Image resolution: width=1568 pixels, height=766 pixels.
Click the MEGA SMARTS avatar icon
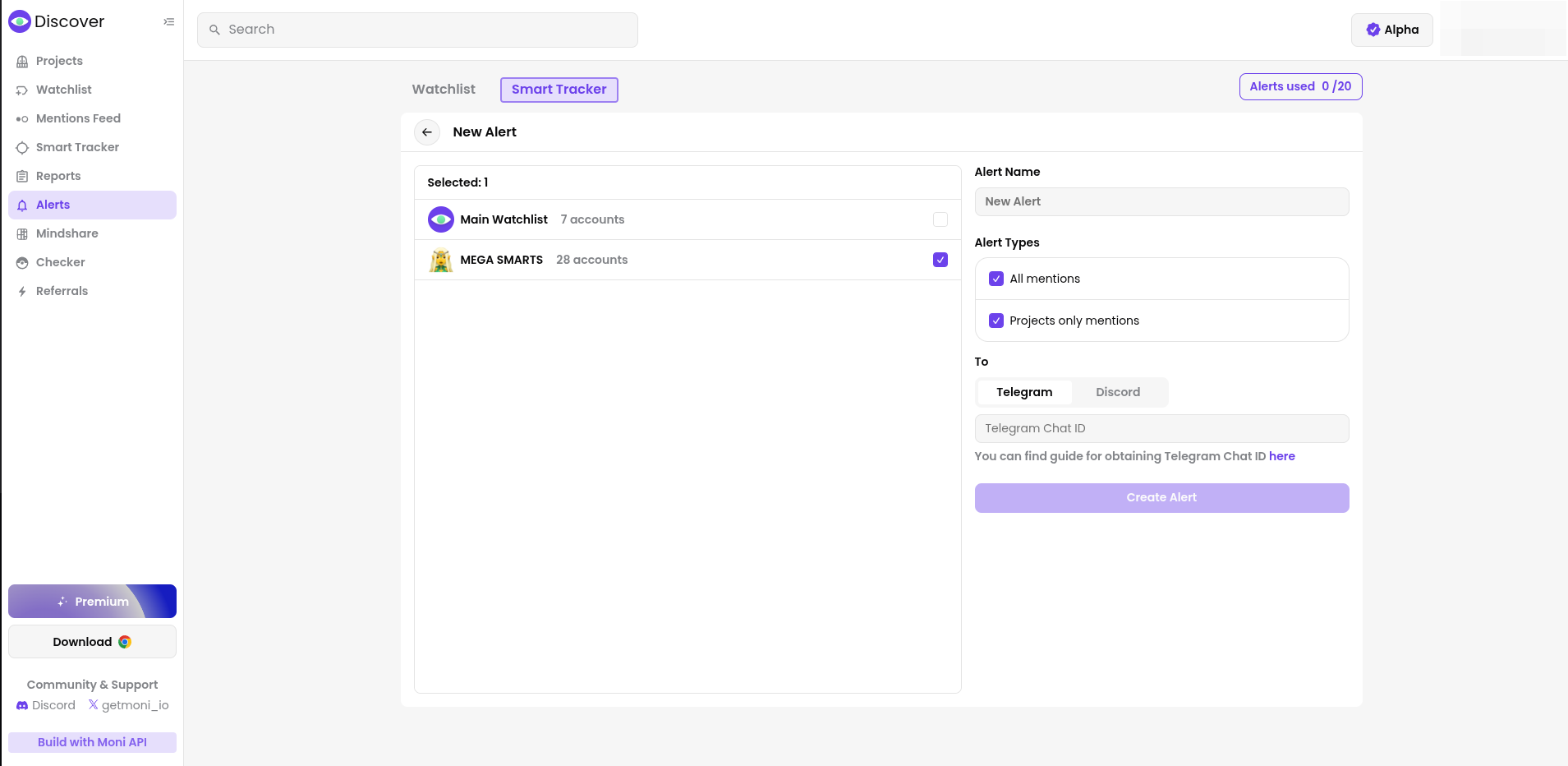(x=441, y=261)
